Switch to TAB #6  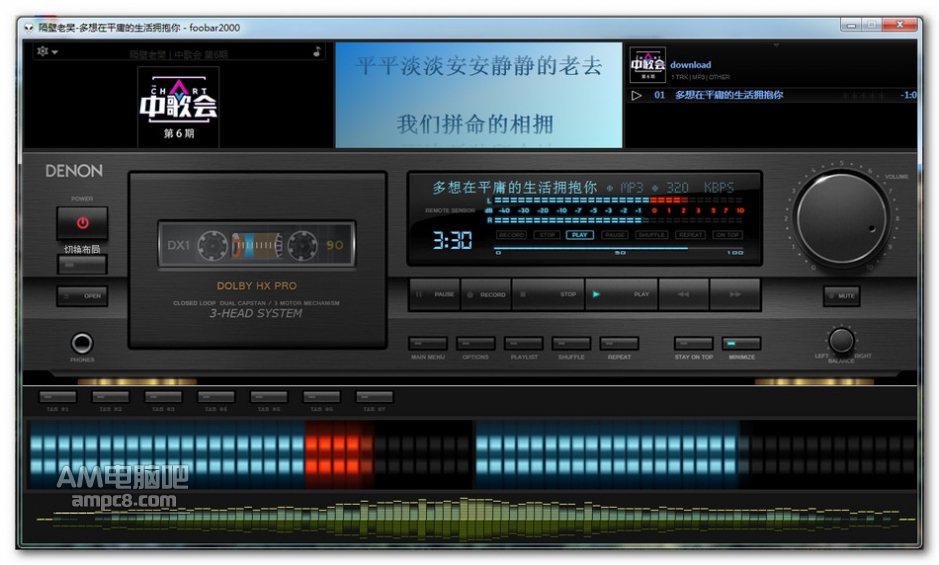322,397
